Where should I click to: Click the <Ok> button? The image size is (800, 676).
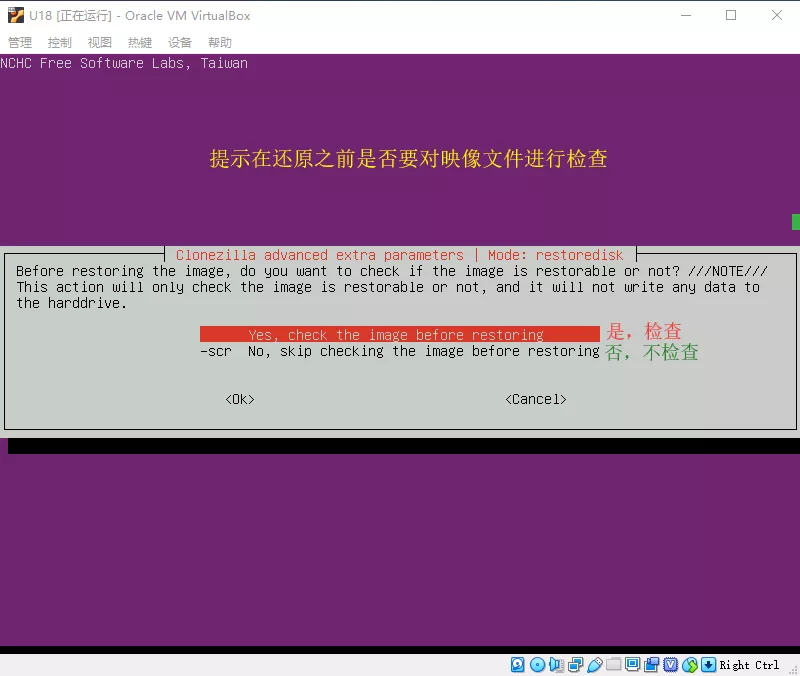240,399
